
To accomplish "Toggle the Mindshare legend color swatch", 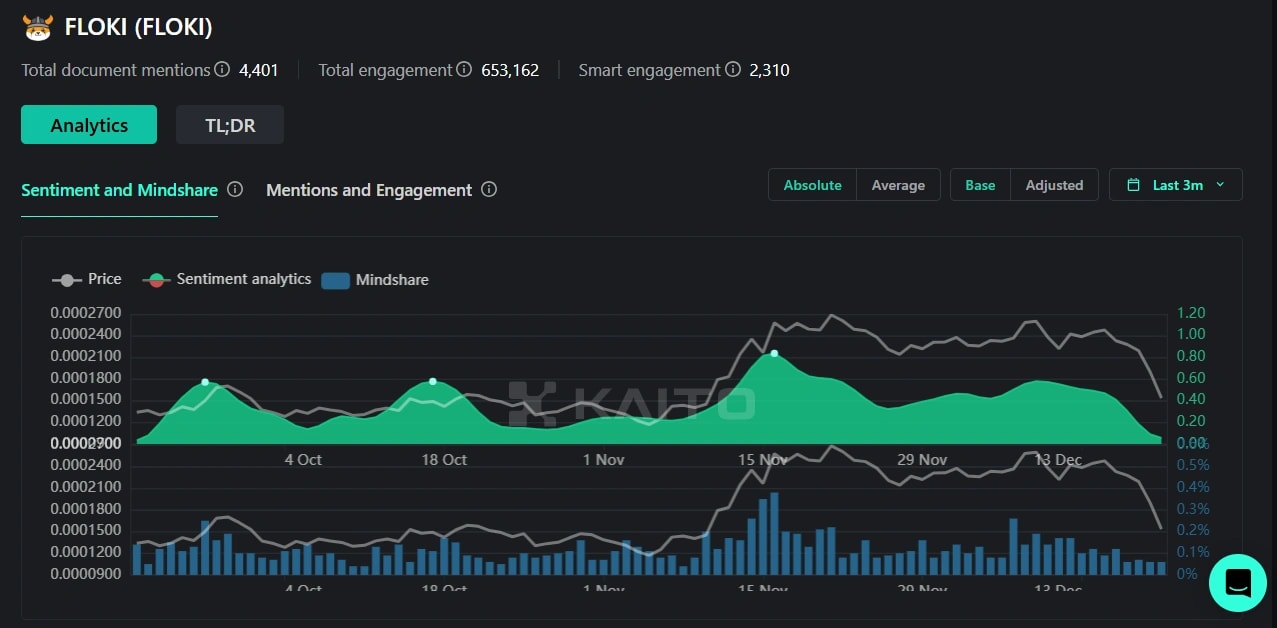I will point(335,280).
